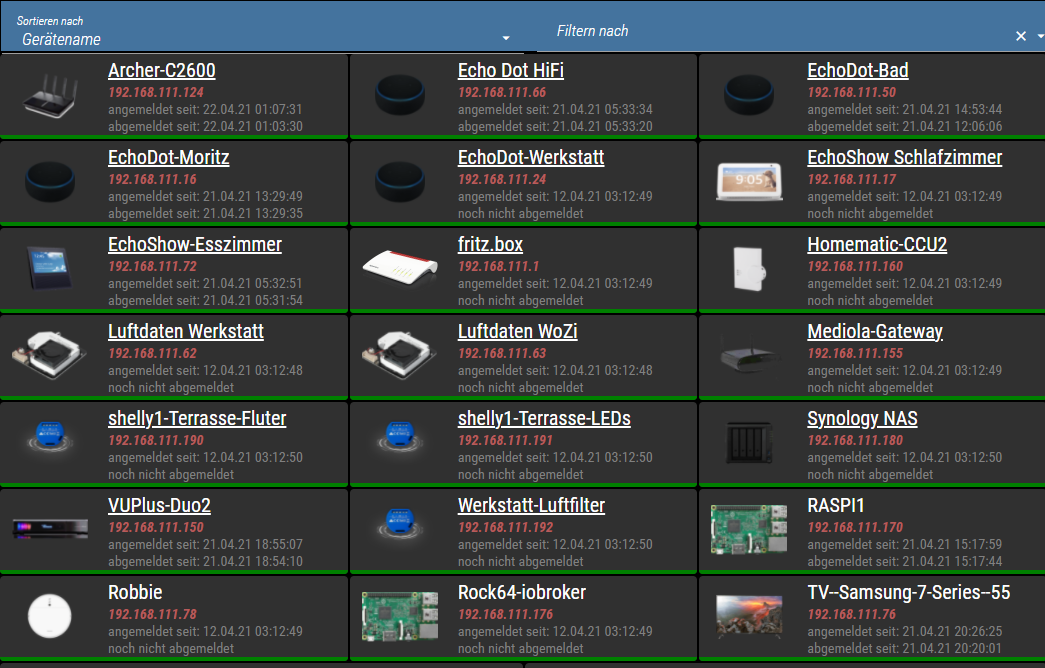The height and width of the screenshot is (668, 1045).
Task: Click the Werkstatt-Luftfilter relay image
Action: pyautogui.click(x=400, y=523)
